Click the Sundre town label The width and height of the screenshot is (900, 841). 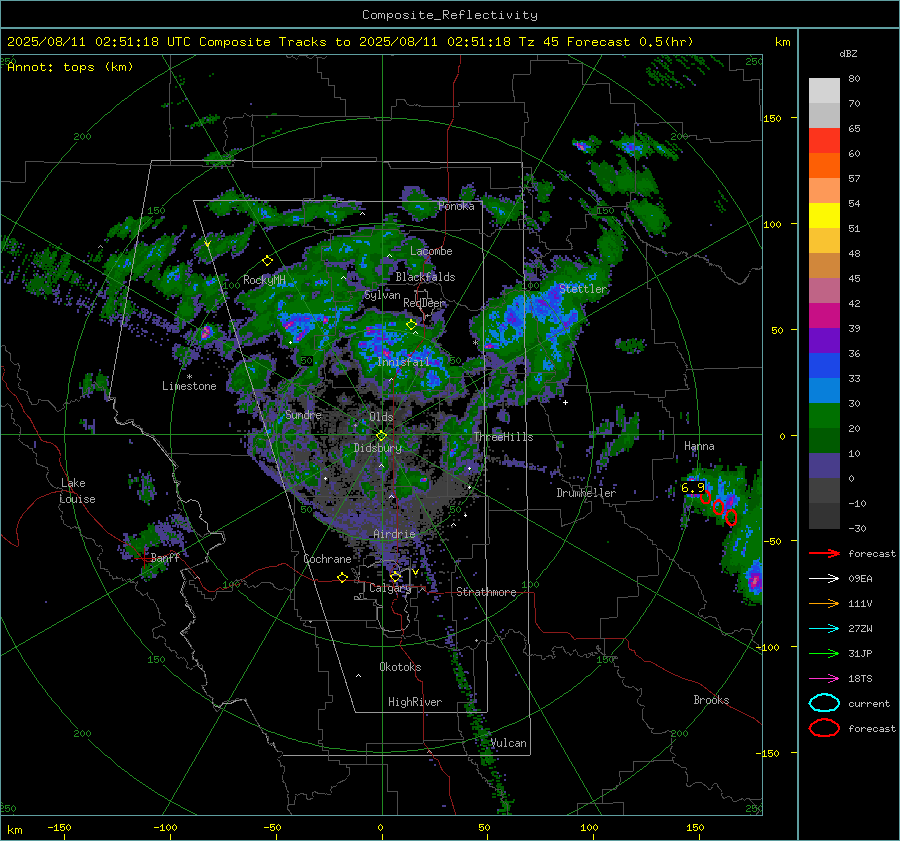pos(303,414)
